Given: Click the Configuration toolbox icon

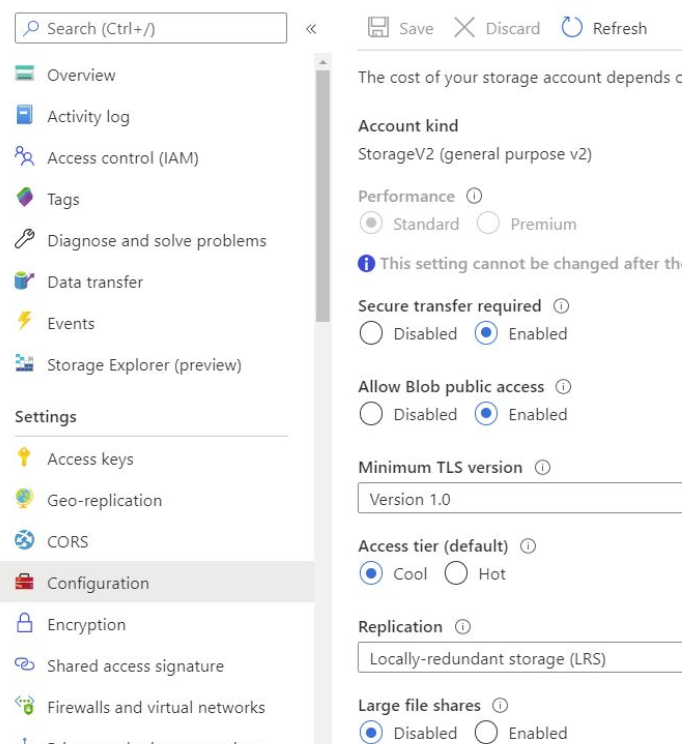Looking at the screenshot, I should coord(24,581).
